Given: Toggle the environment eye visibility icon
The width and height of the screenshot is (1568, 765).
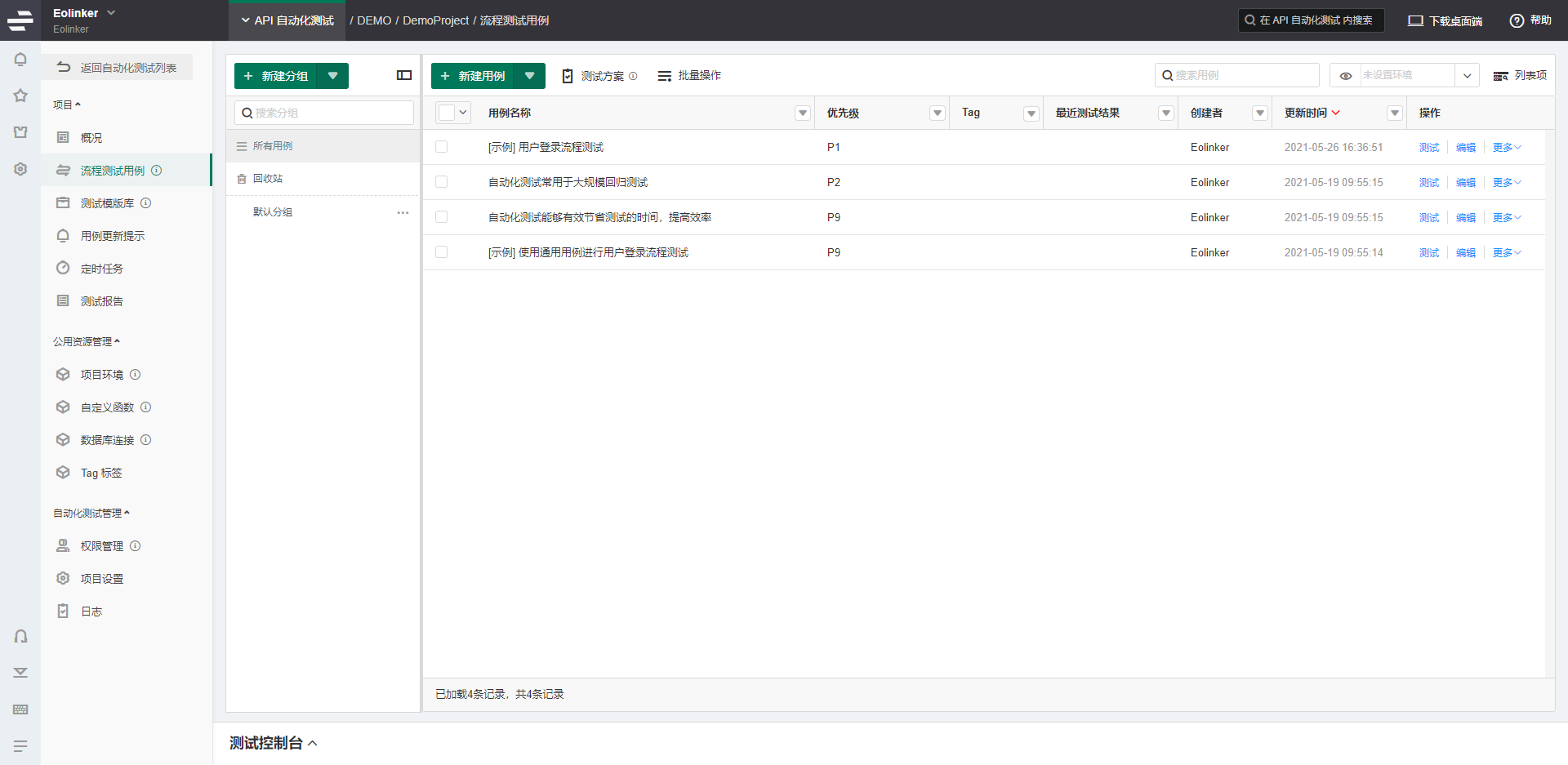Looking at the screenshot, I should pos(1345,76).
